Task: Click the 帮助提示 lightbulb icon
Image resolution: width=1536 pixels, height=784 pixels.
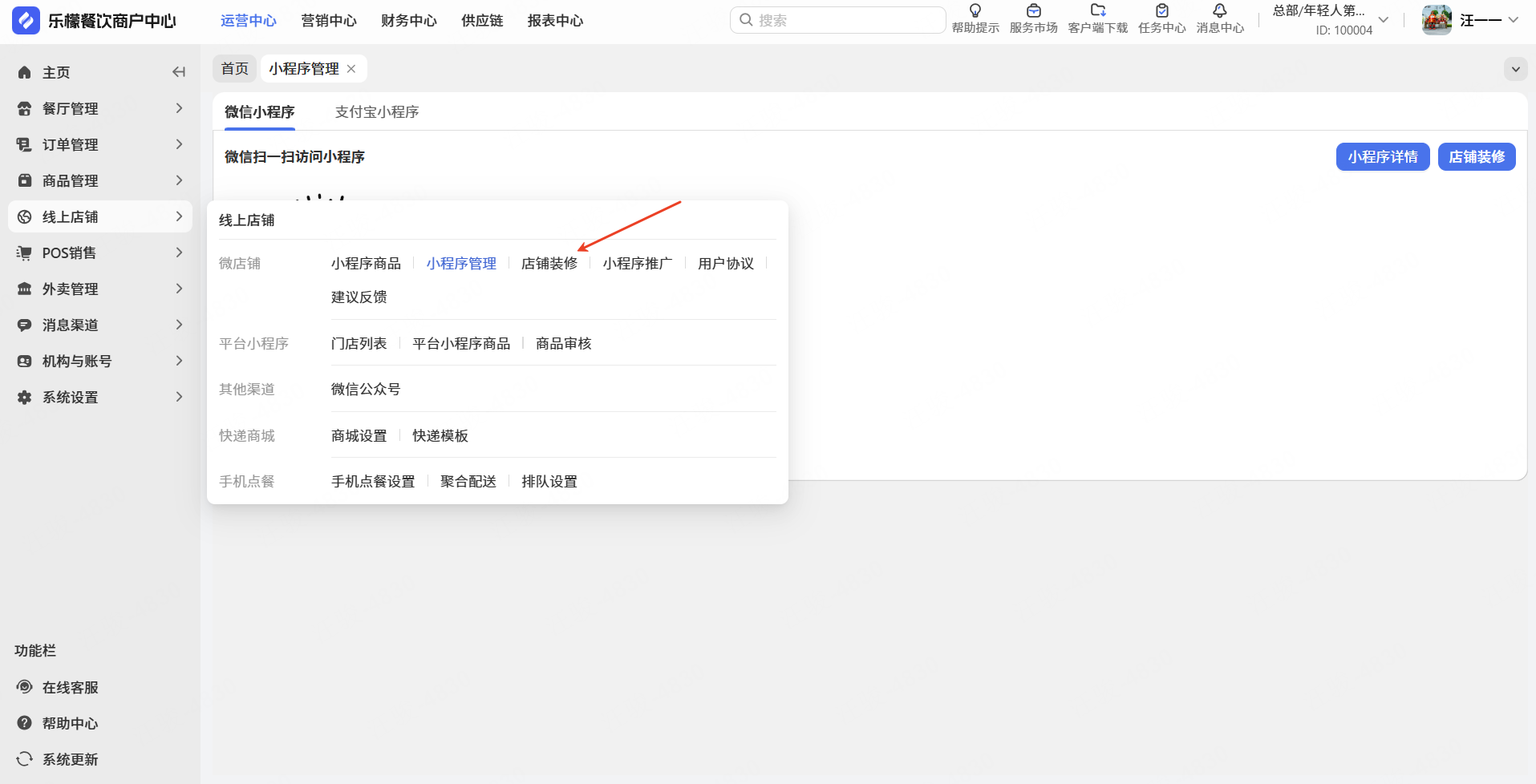Action: click(975, 11)
